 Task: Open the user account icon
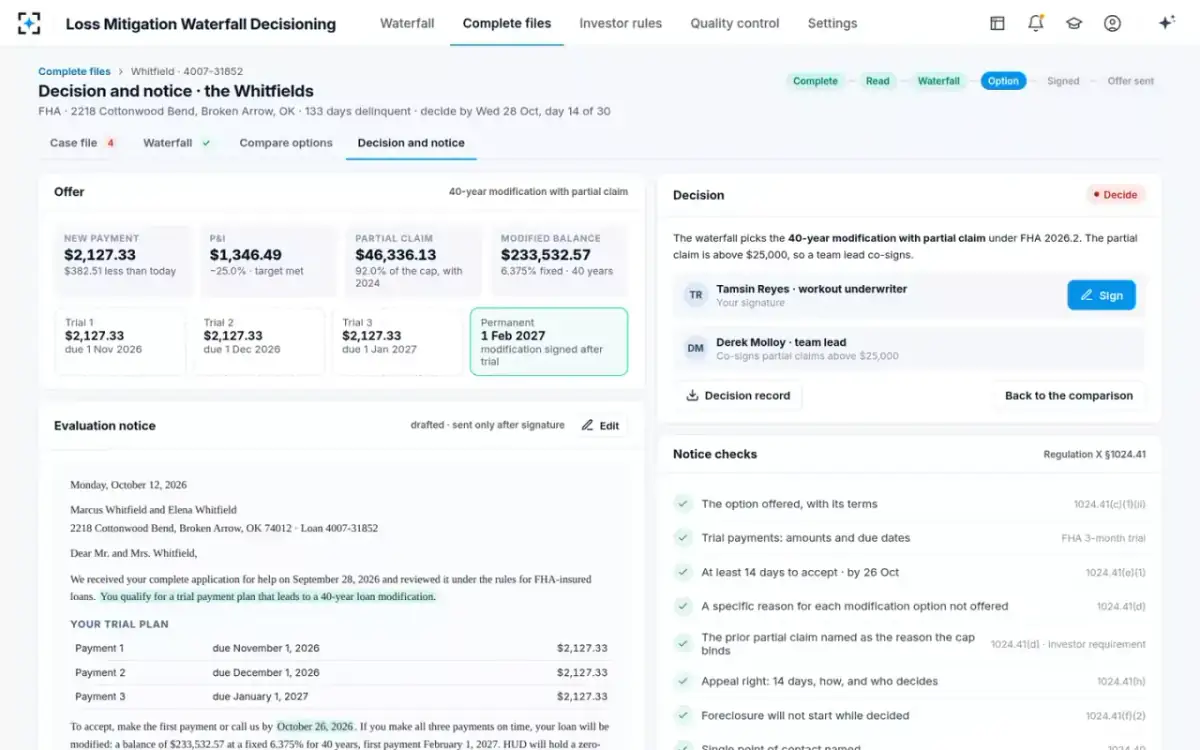[x=1112, y=23]
